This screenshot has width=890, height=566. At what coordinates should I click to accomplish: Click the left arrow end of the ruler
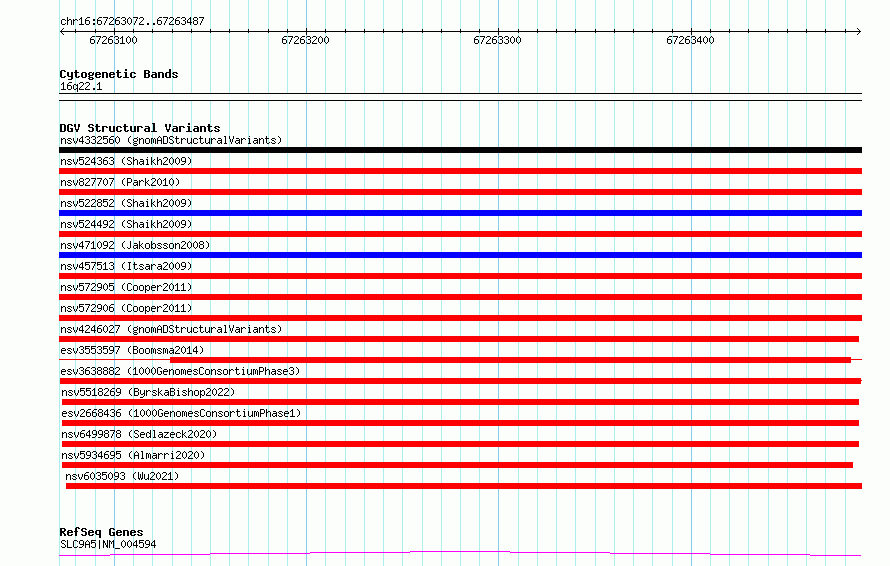pos(62,31)
